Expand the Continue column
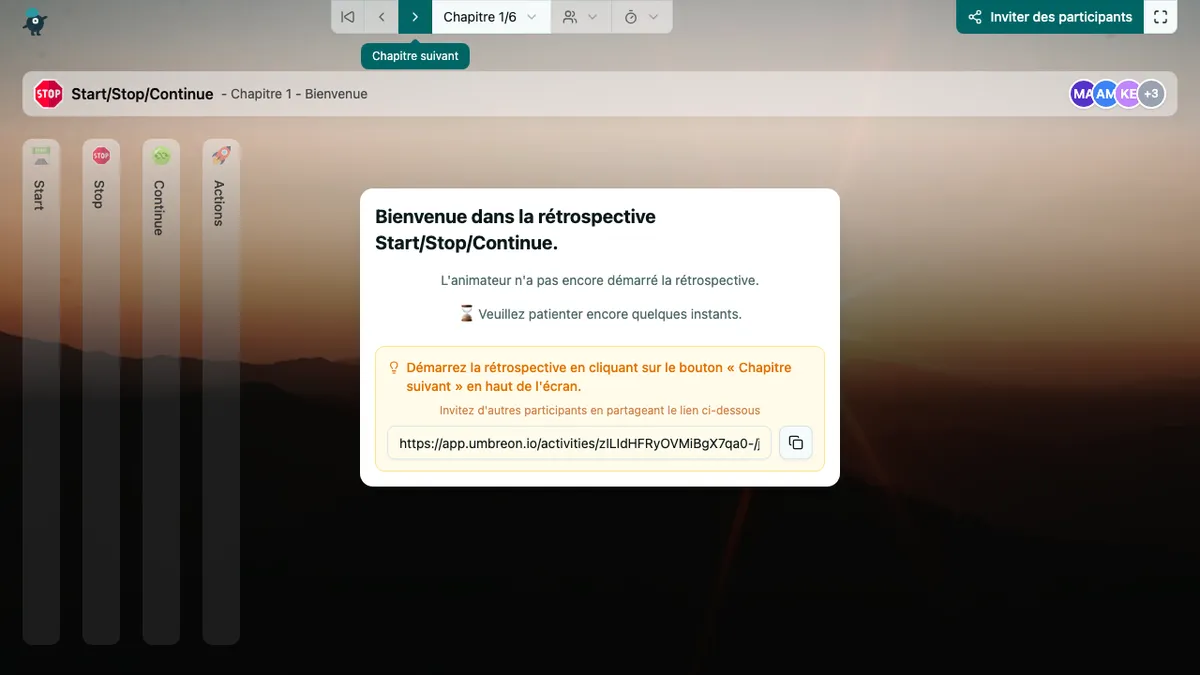The height and width of the screenshot is (675, 1200). pyautogui.click(x=161, y=390)
